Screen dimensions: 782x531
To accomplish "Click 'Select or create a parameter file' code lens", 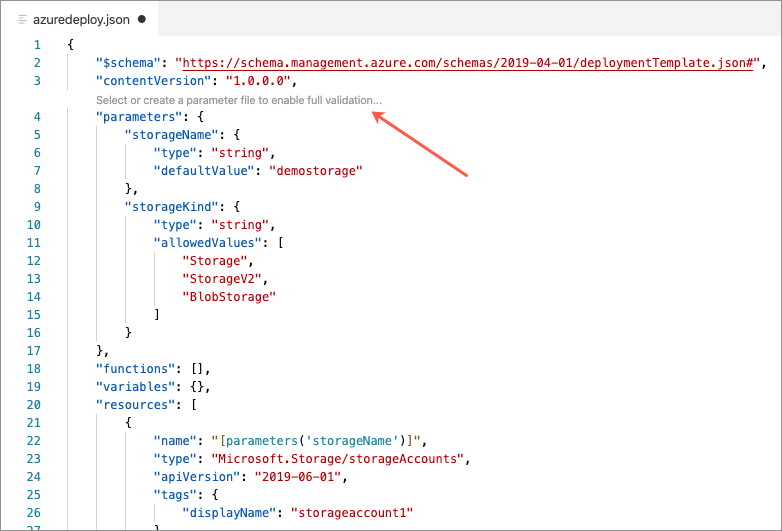I will [239, 100].
